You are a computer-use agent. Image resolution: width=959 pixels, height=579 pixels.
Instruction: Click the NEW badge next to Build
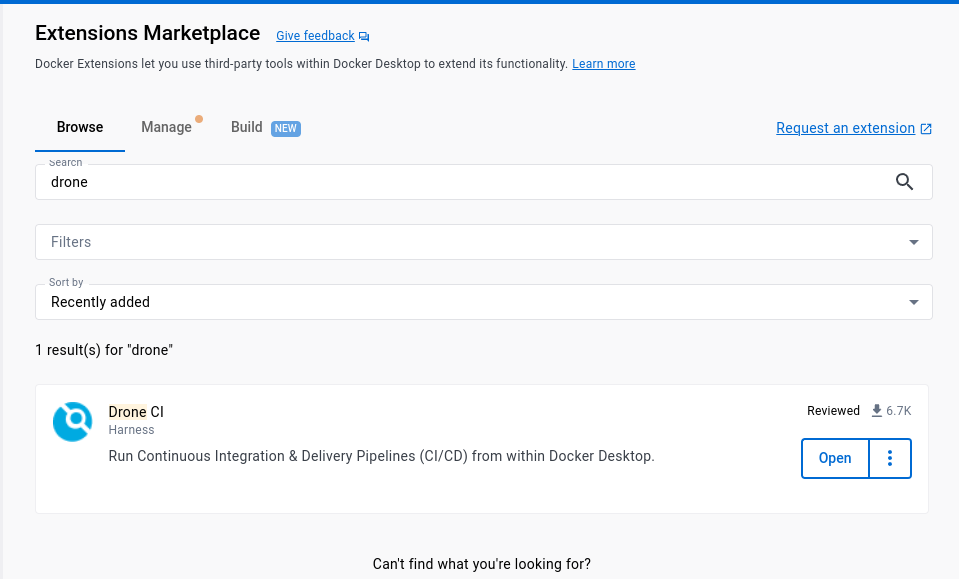[x=286, y=128]
